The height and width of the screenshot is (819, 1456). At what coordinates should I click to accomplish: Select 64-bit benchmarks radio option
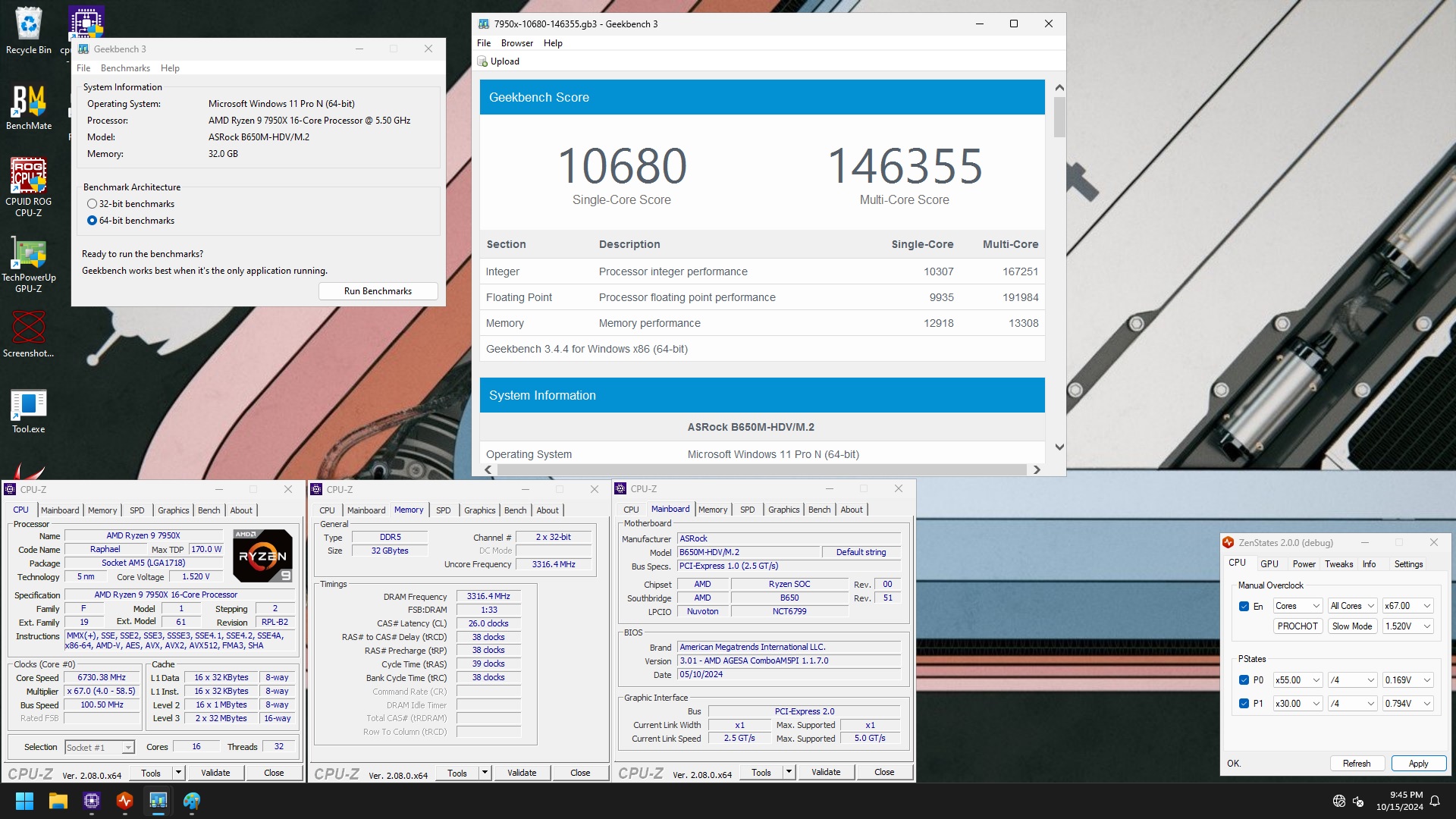click(92, 221)
